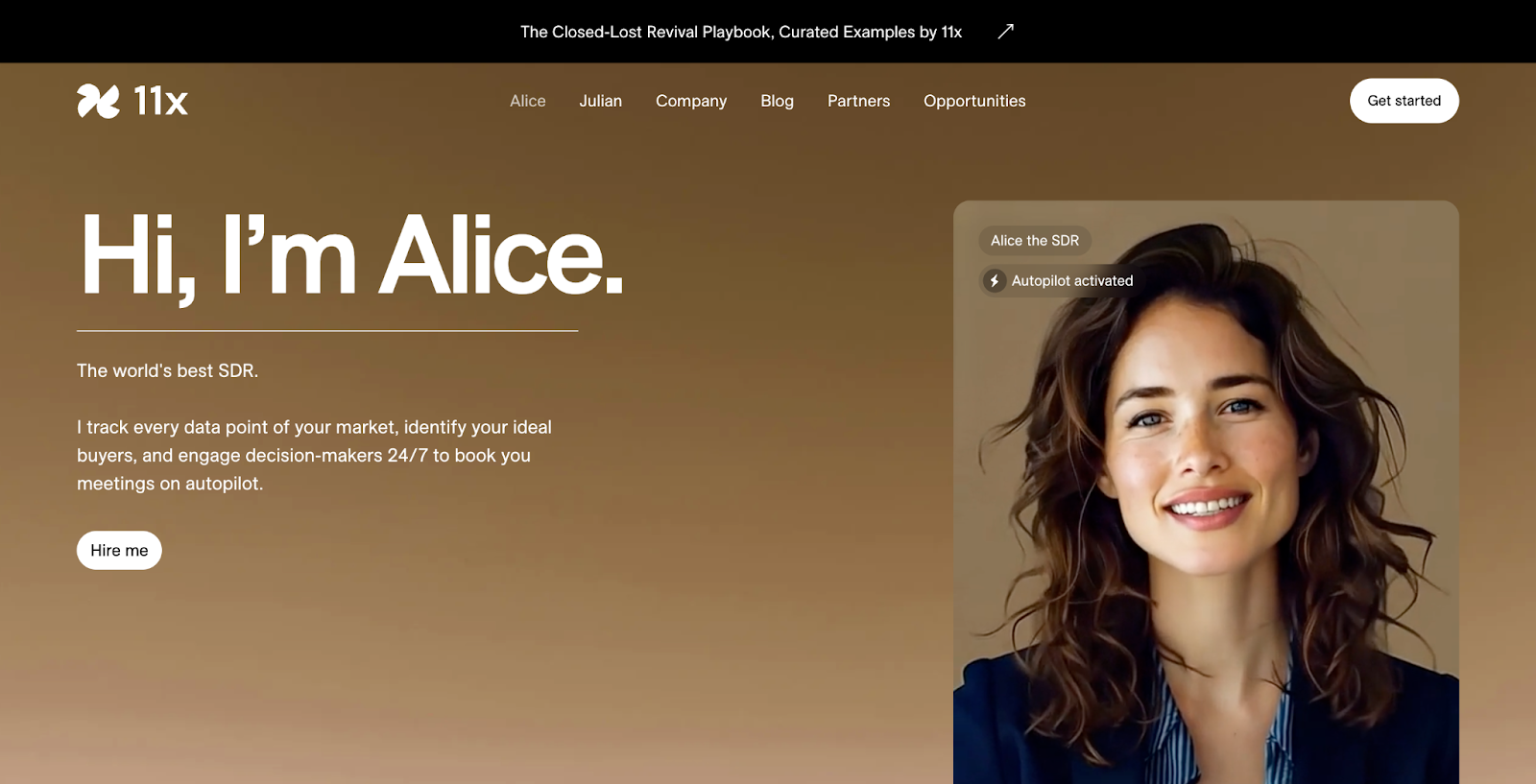Screen dimensions: 1536x784
Task: Go to the Julian page
Action: tap(601, 101)
